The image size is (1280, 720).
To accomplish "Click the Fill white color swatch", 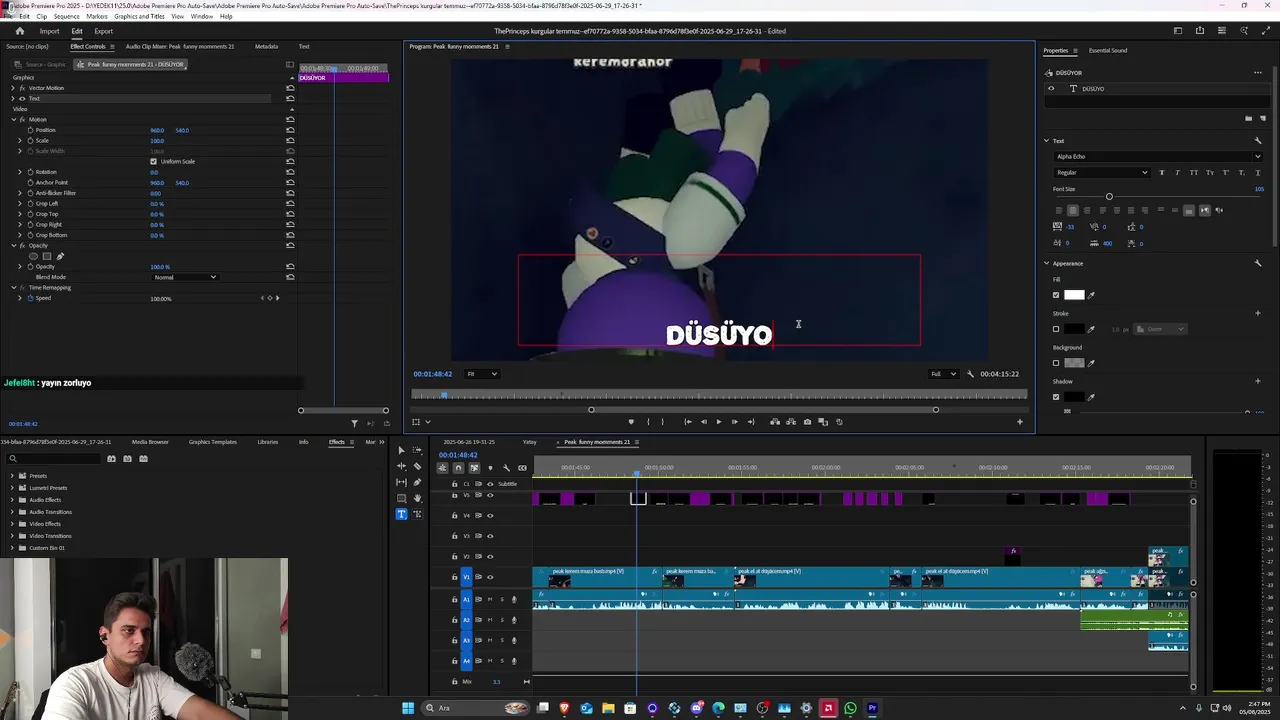I will [x=1074, y=295].
